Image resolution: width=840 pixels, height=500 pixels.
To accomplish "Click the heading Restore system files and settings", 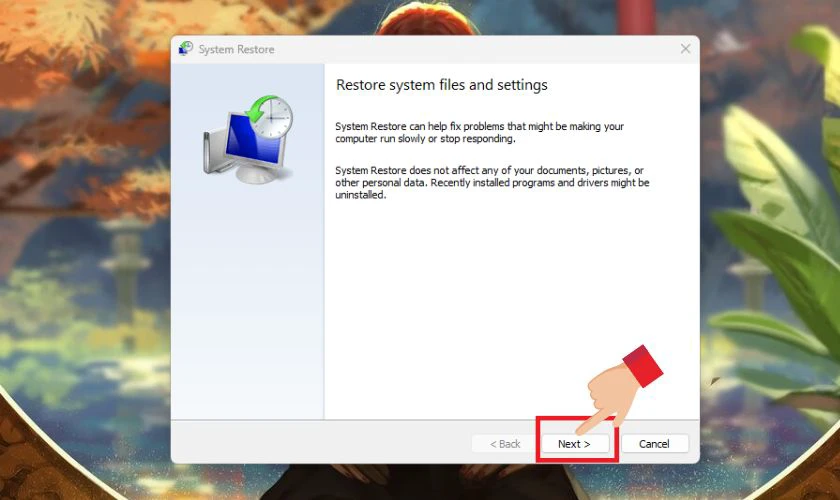I will coord(441,85).
